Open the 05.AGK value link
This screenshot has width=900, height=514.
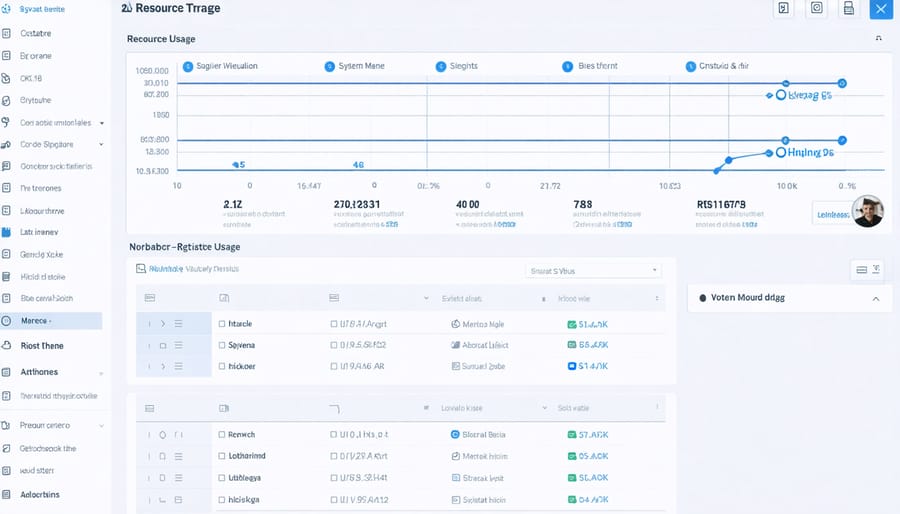(x=593, y=456)
